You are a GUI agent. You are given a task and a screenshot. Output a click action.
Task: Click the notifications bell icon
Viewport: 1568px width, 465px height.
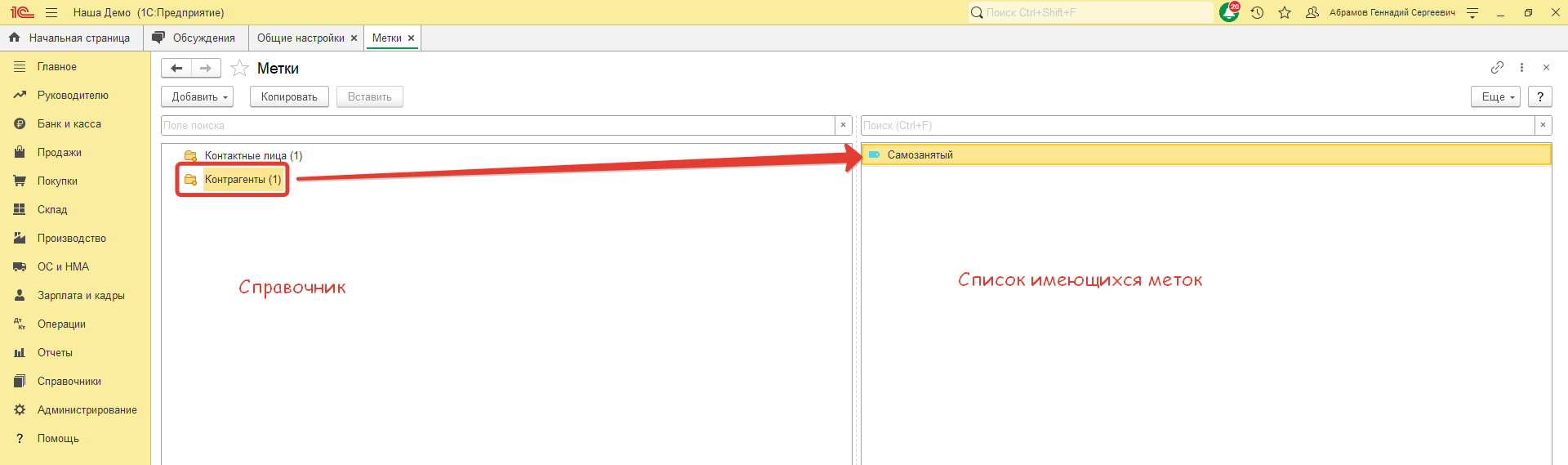click(x=1228, y=12)
